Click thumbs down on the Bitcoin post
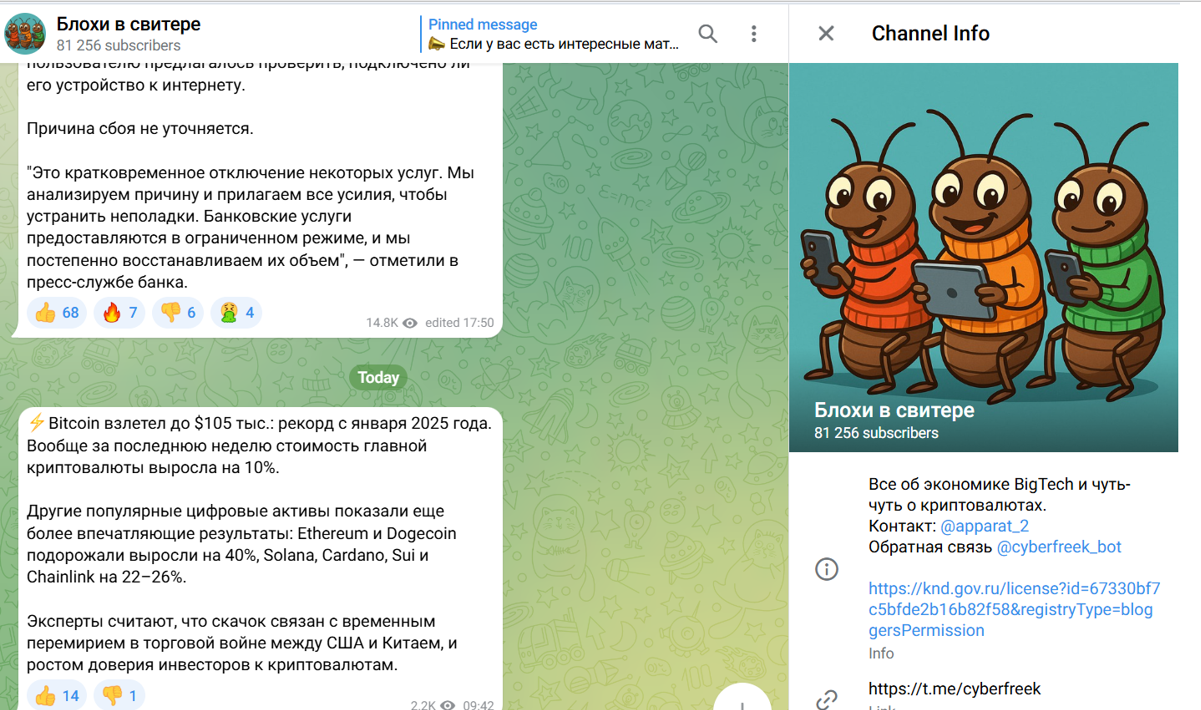This screenshot has height=710, width=1201. click(x=120, y=696)
